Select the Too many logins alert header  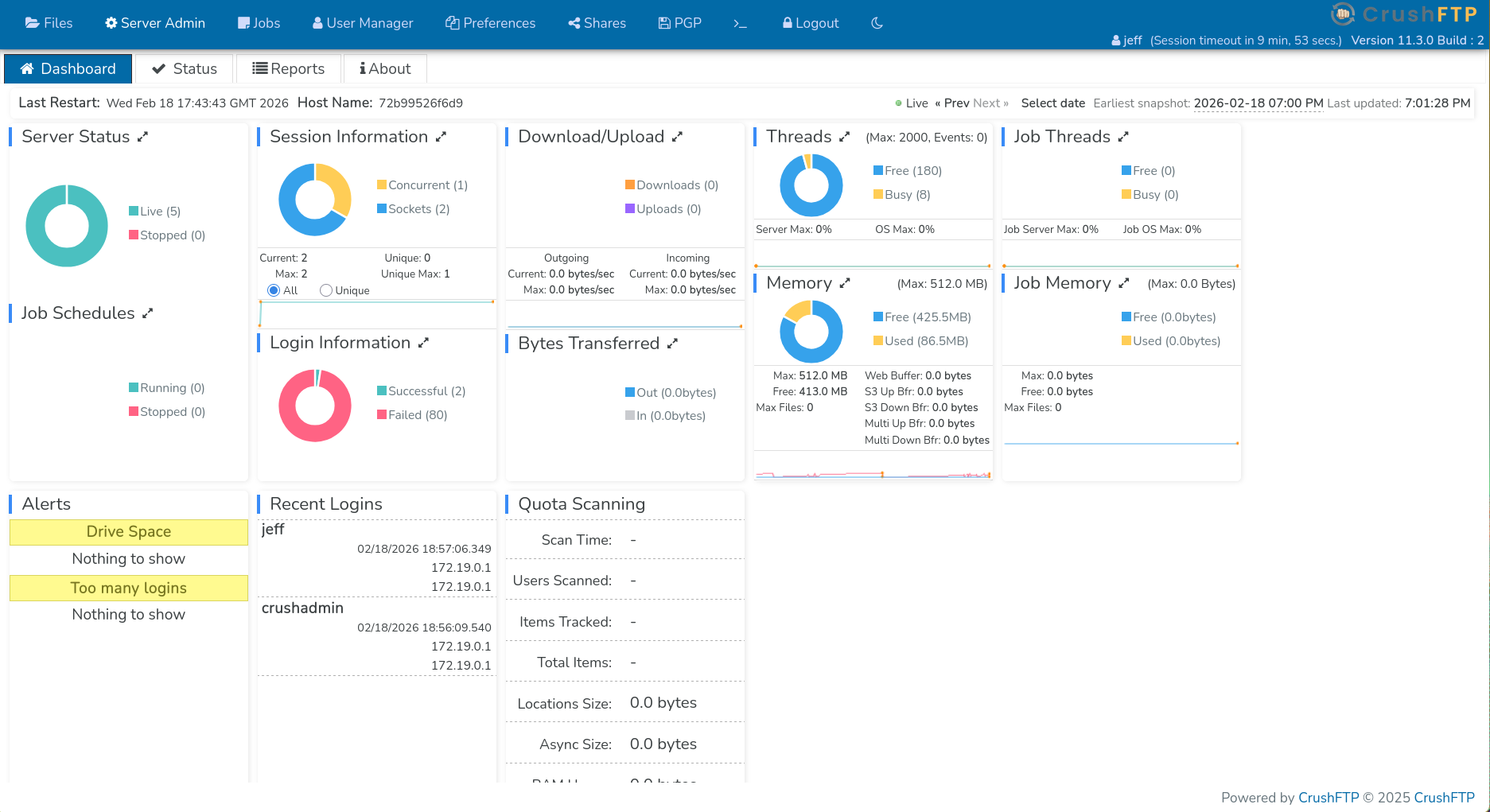pos(129,589)
